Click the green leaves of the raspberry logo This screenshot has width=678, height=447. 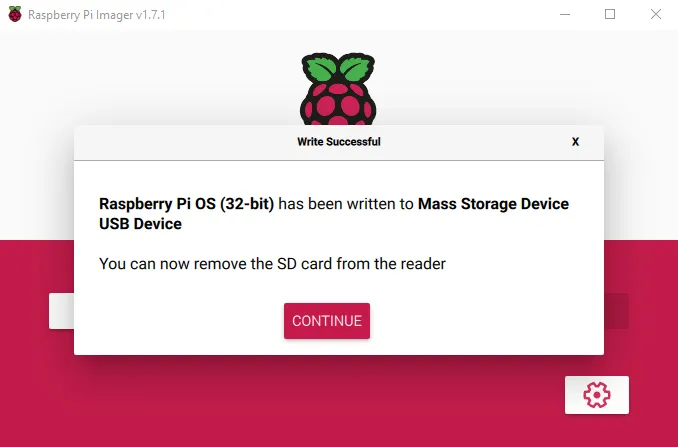pyautogui.click(x=338, y=67)
